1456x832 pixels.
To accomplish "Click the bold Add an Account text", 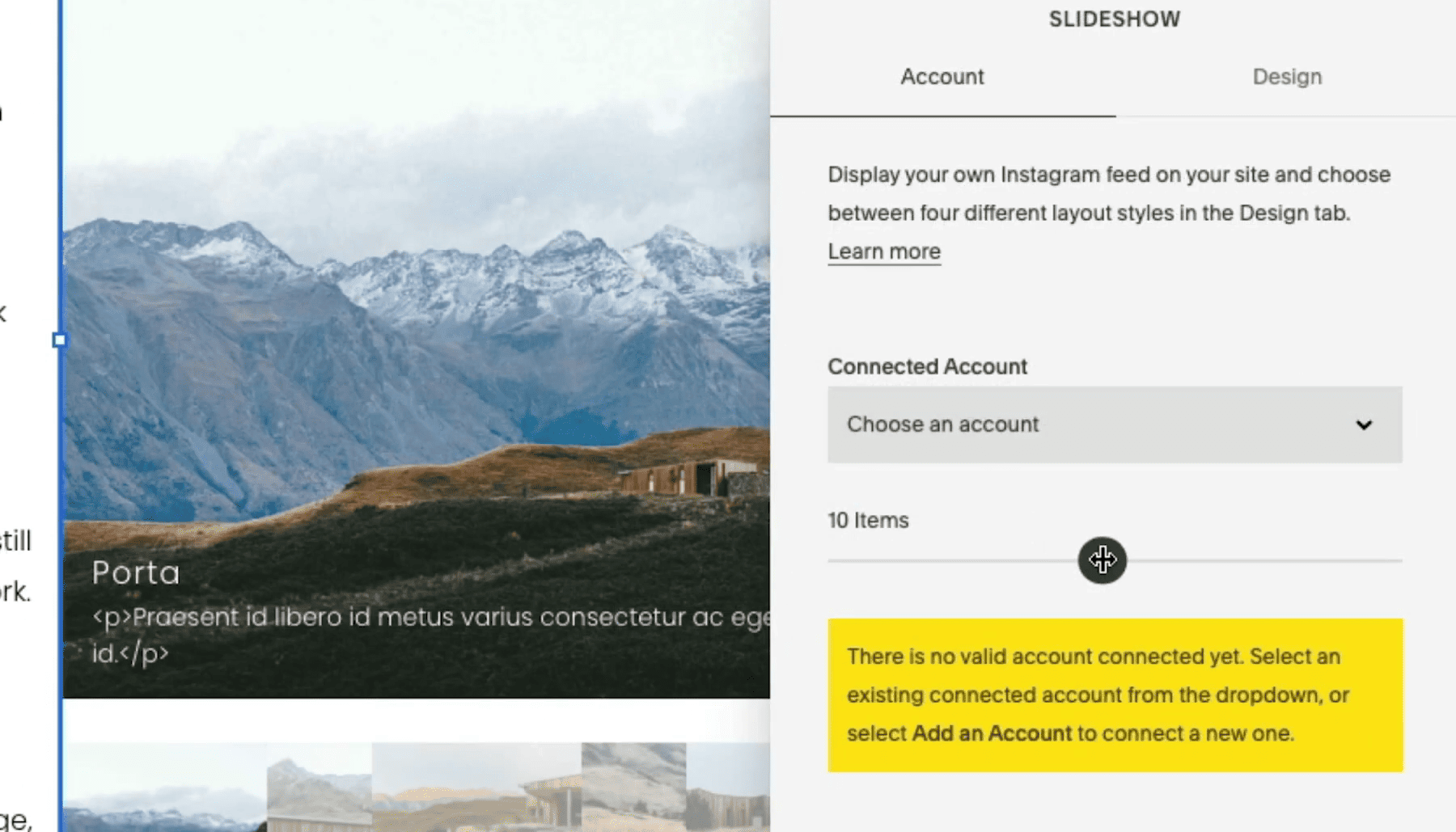I will 992,733.
